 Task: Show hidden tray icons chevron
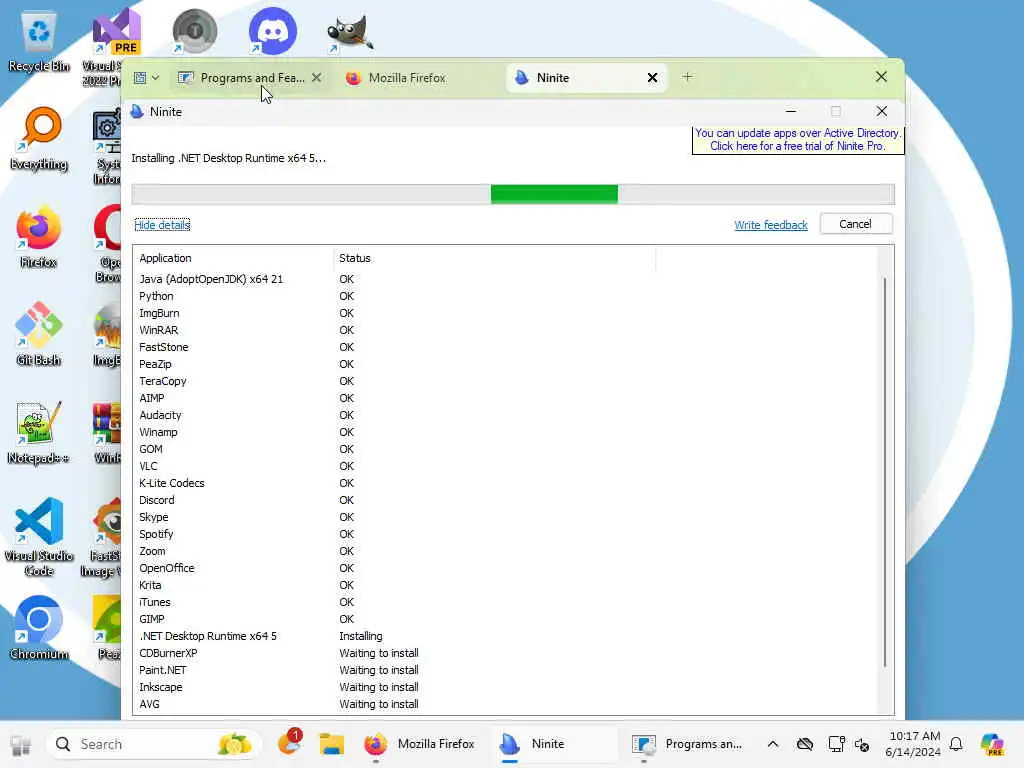pyautogui.click(x=773, y=744)
